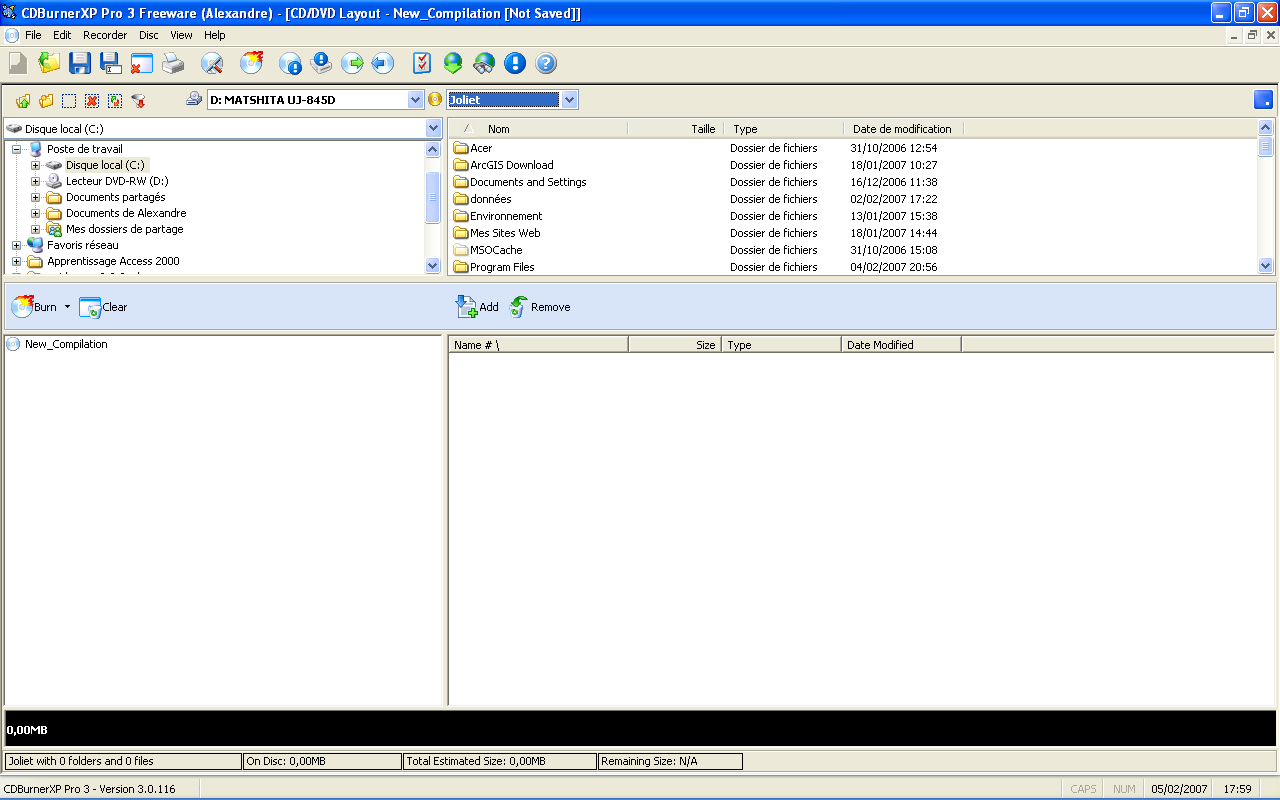The image size is (1280, 800).
Task: Click the drive info icon
Action: 321,63
